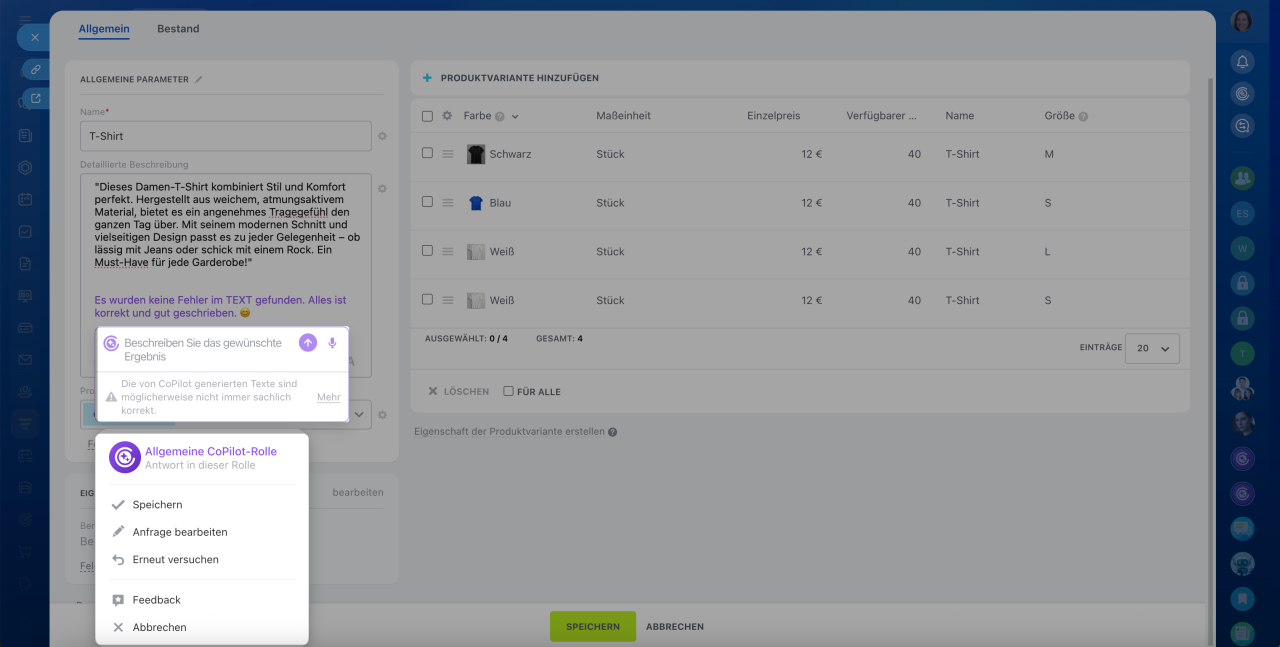Click the pencil icon beside Allgemeine Parameter
Screen dimensions: 1280x647
[198, 79]
